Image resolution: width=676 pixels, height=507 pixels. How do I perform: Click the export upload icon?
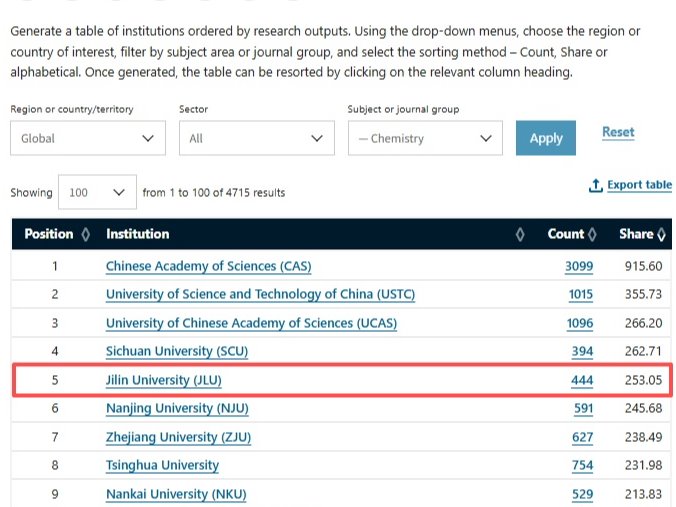click(x=596, y=185)
